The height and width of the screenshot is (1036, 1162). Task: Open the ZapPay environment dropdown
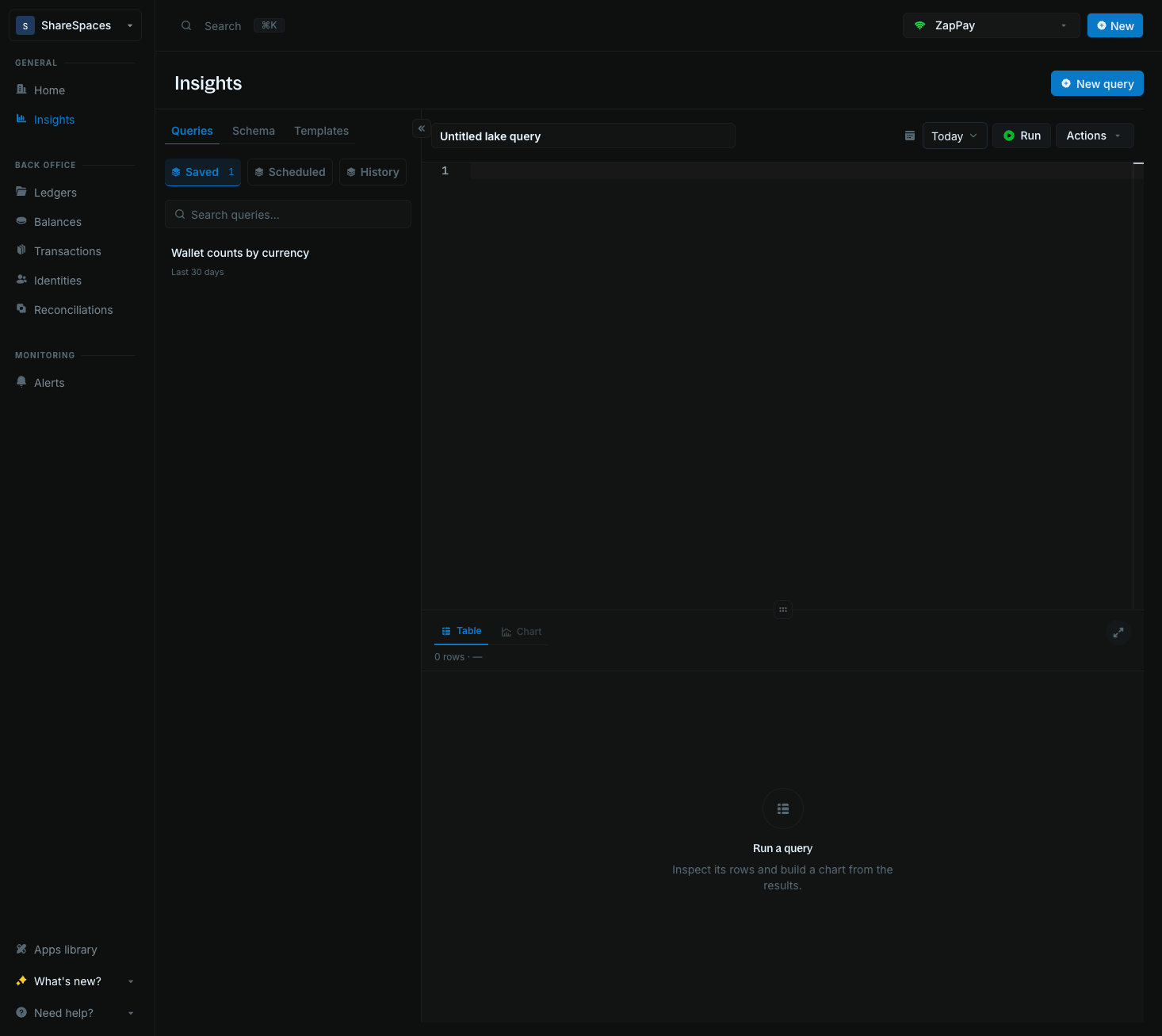click(x=991, y=25)
